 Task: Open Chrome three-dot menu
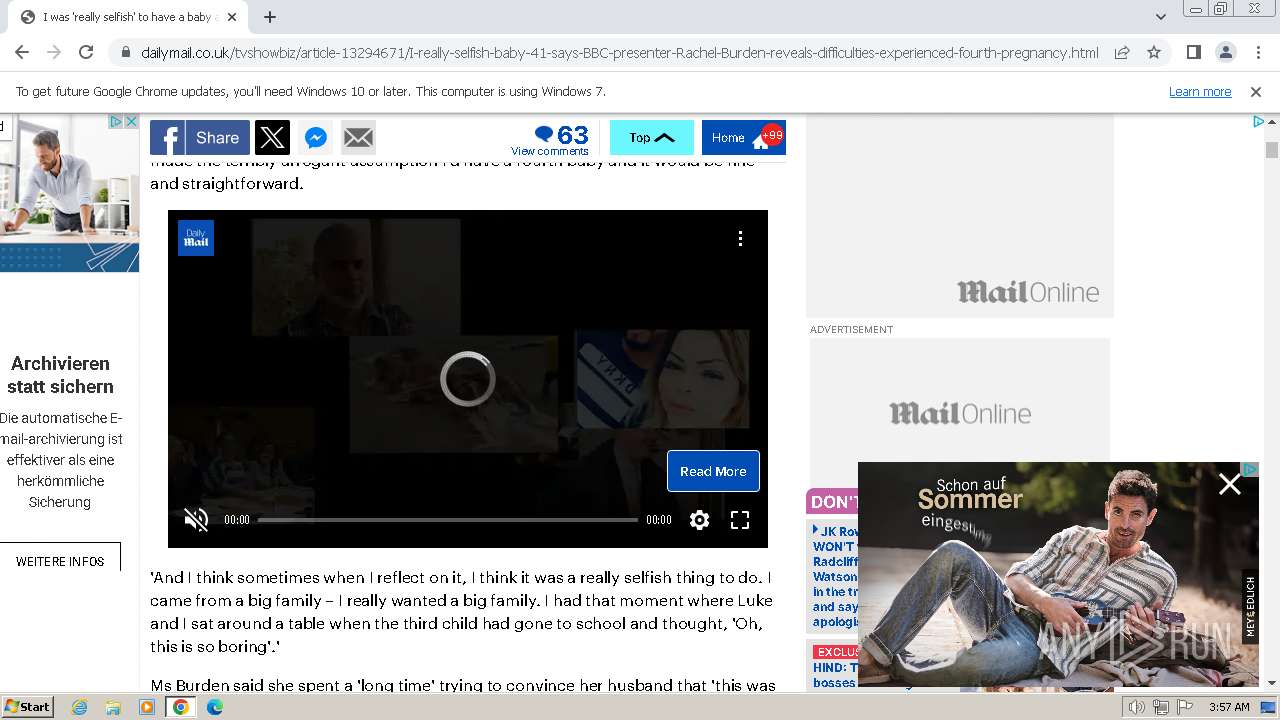click(1256, 53)
